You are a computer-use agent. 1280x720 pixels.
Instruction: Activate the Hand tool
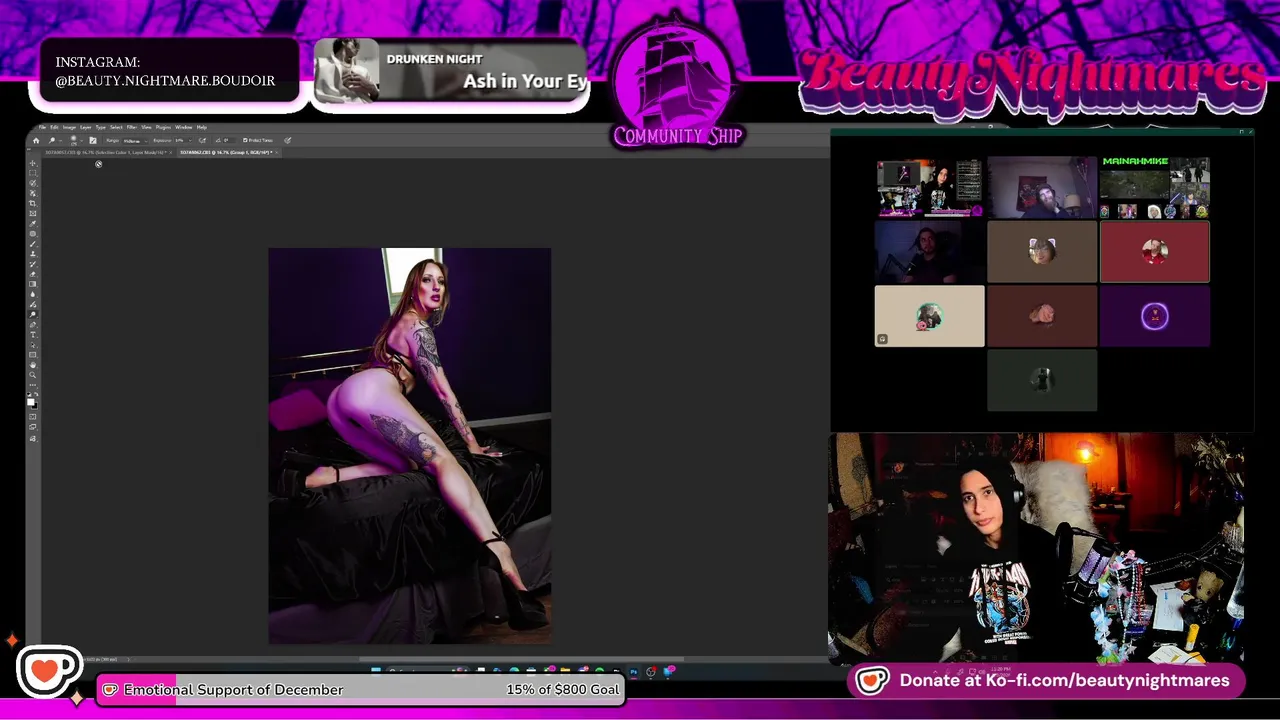(x=33, y=365)
